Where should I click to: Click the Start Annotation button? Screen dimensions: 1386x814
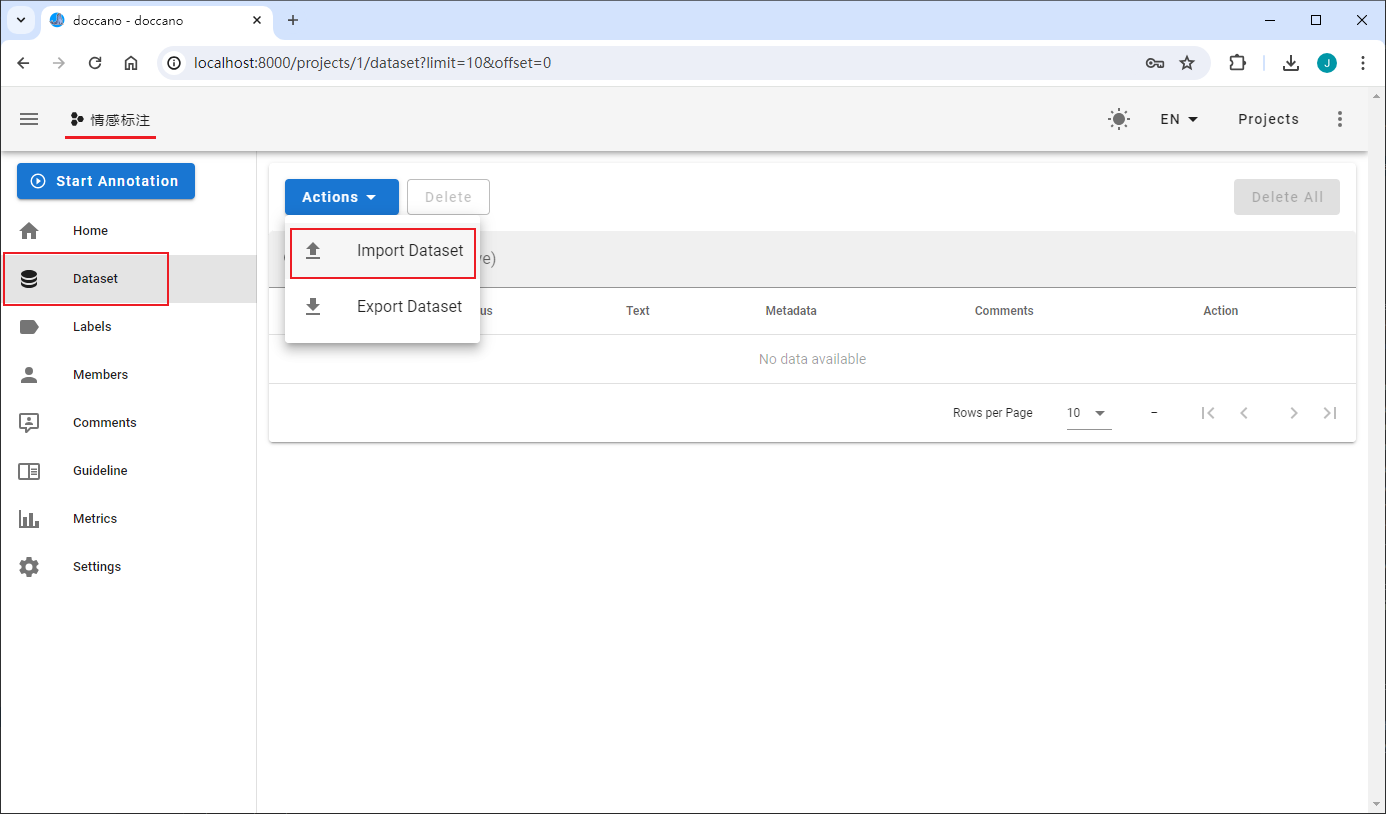pyautogui.click(x=106, y=181)
